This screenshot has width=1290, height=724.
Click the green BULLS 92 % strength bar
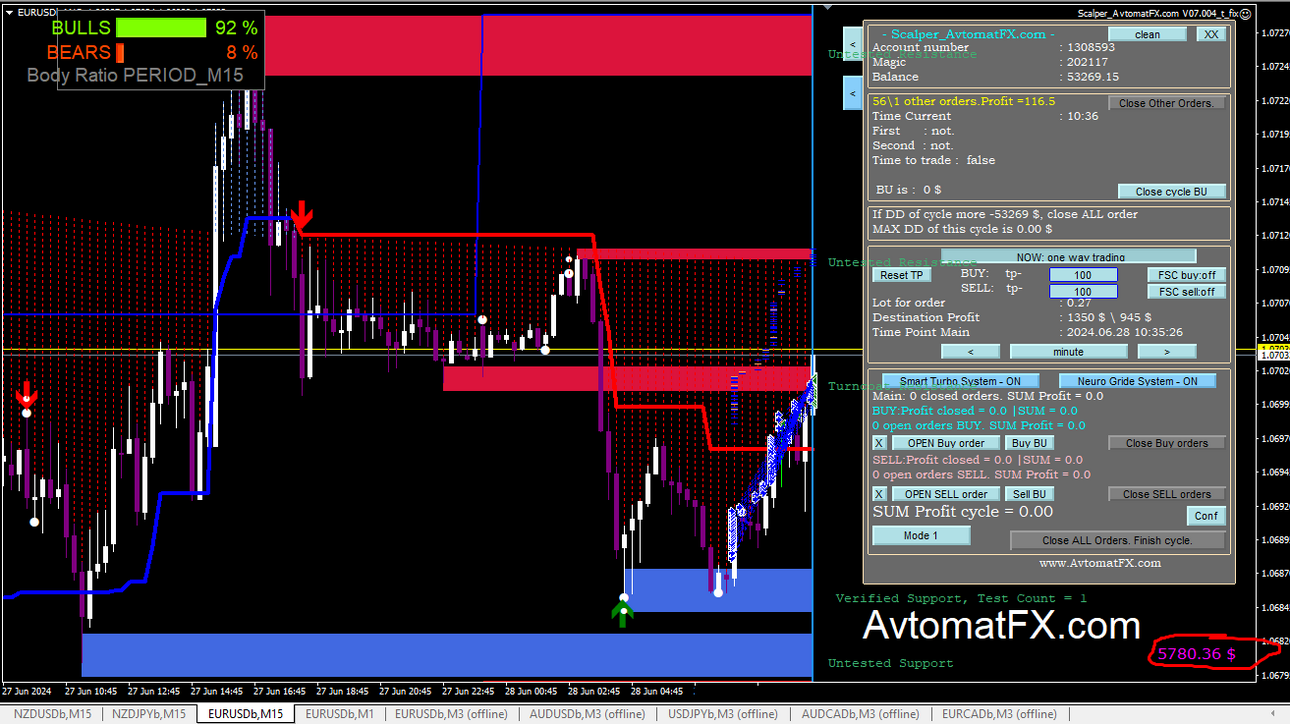tap(161, 28)
